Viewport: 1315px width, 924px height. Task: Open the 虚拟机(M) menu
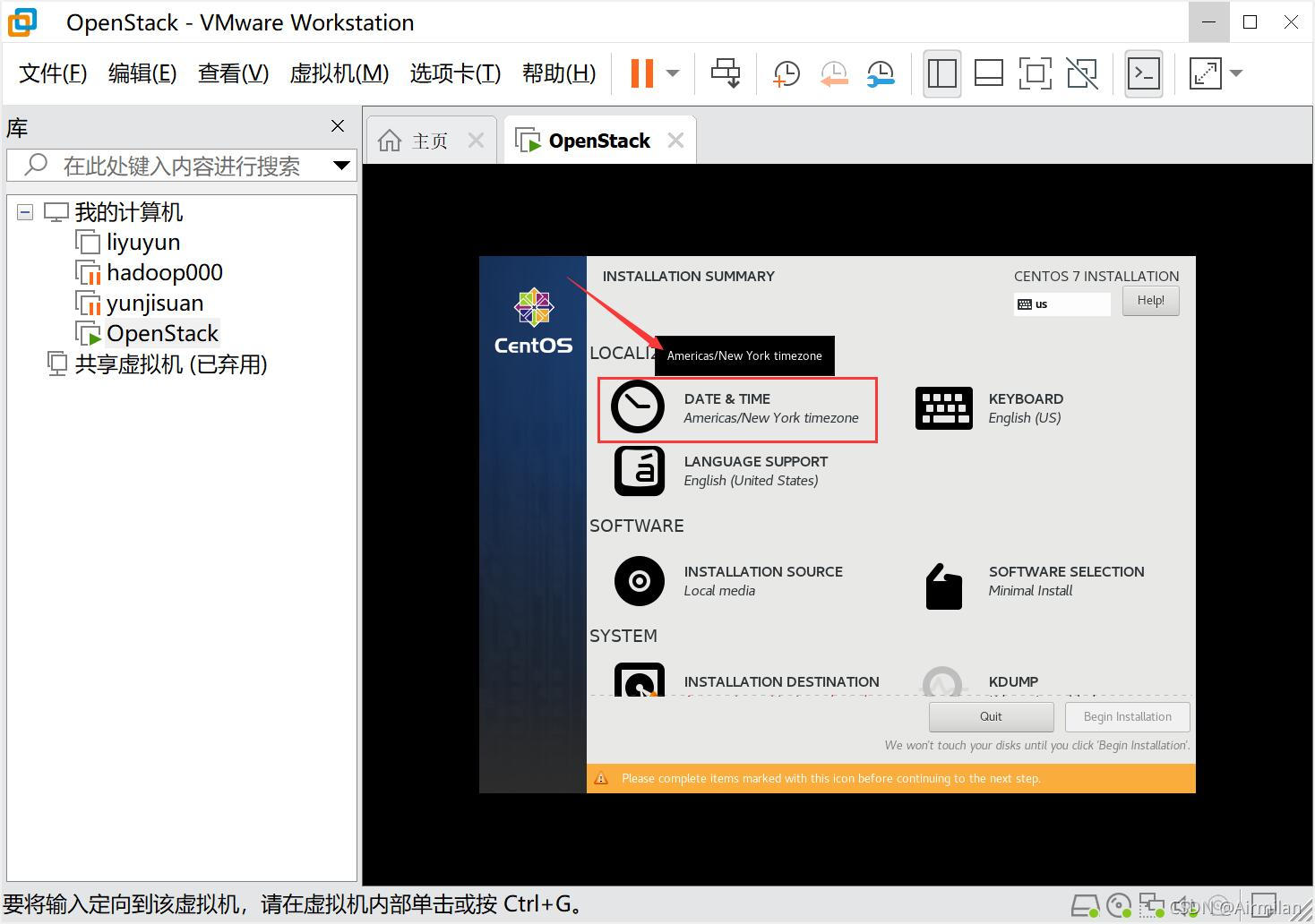pyautogui.click(x=339, y=73)
